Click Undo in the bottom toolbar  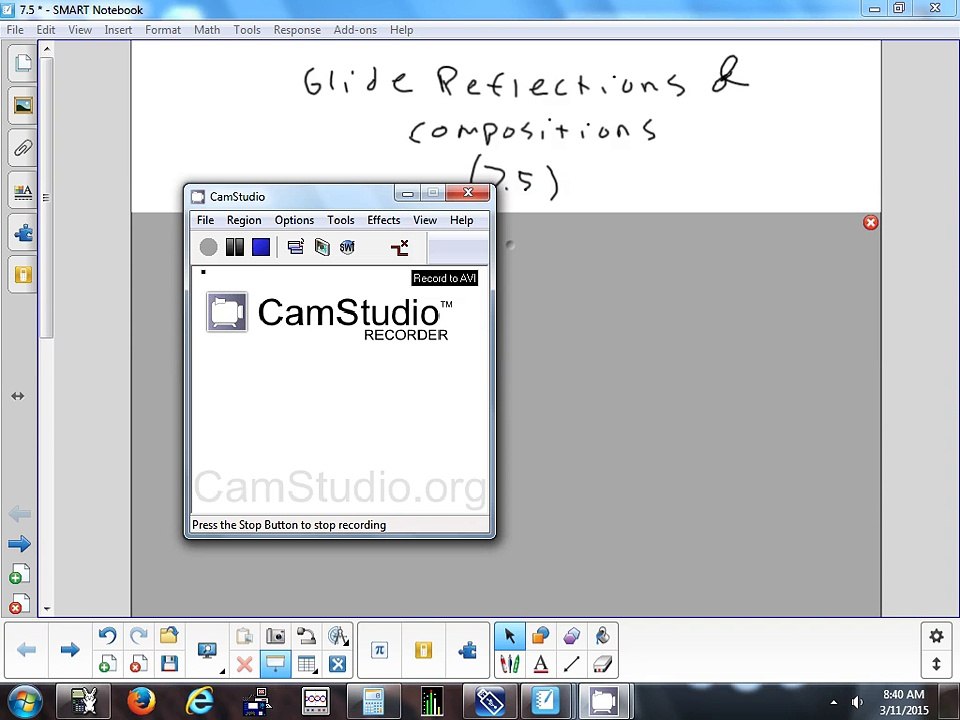coord(108,636)
